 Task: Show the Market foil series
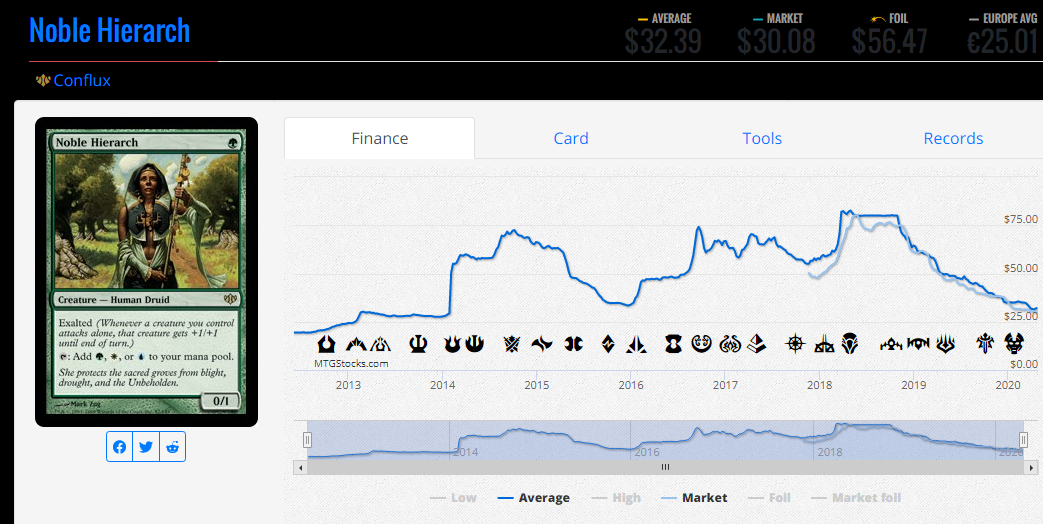[857, 497]
